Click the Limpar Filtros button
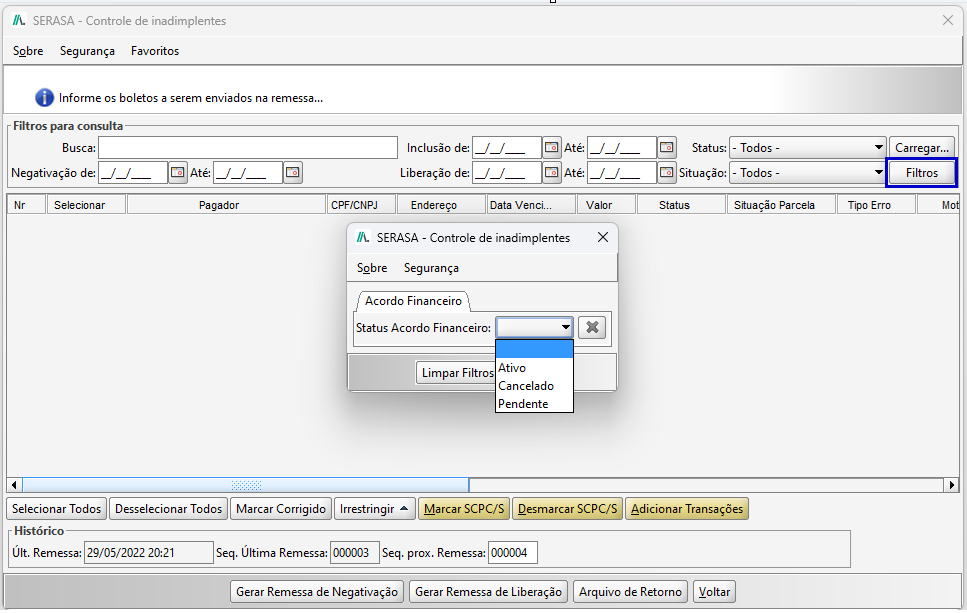The height and width of the screenshot is (613, 967). (456, 372)
